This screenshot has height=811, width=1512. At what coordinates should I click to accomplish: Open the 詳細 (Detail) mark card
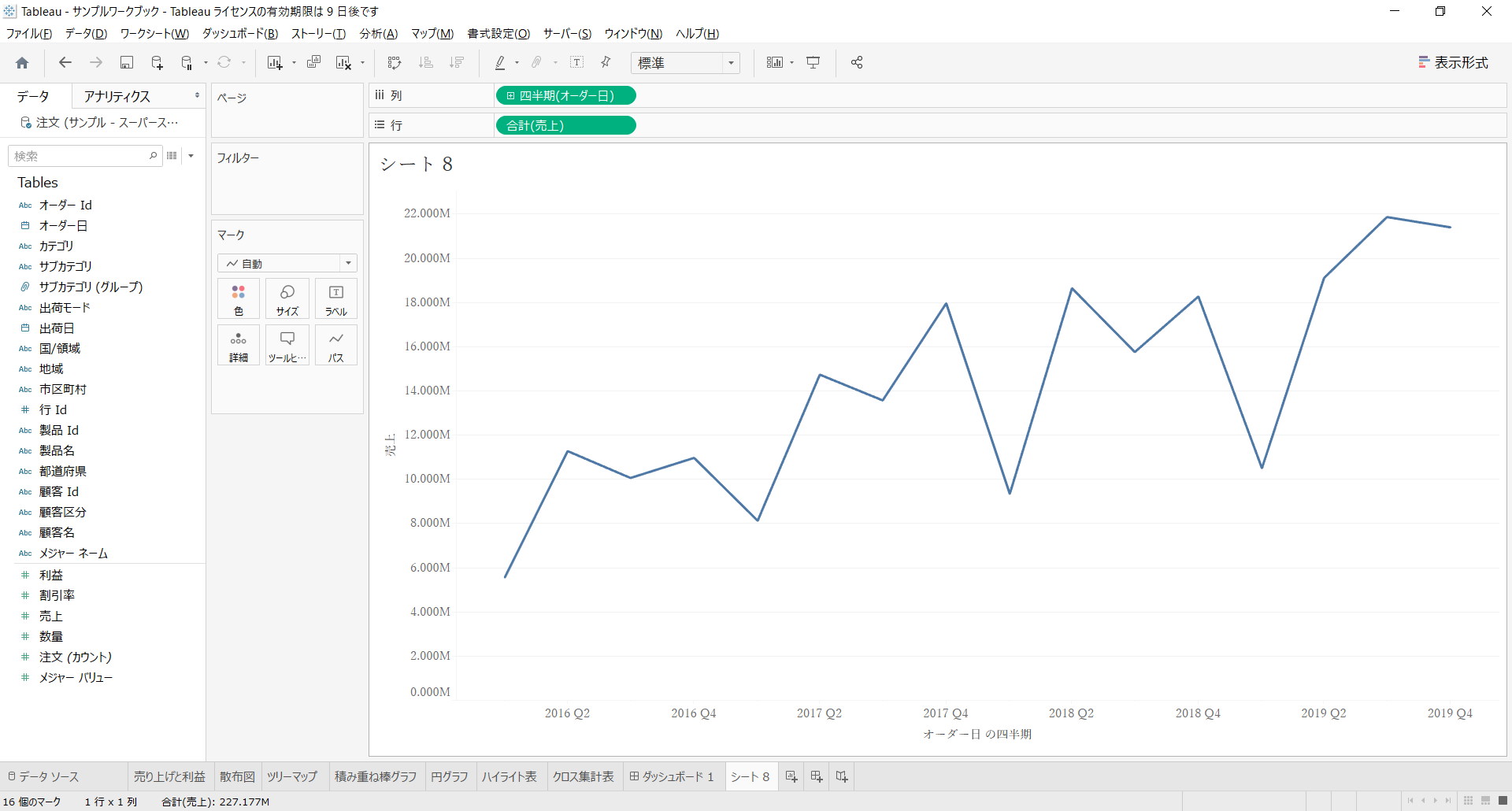[239, 346]
